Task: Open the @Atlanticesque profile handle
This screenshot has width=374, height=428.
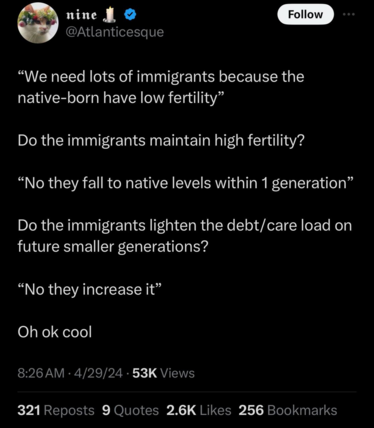Action: [x=115, y=32]
